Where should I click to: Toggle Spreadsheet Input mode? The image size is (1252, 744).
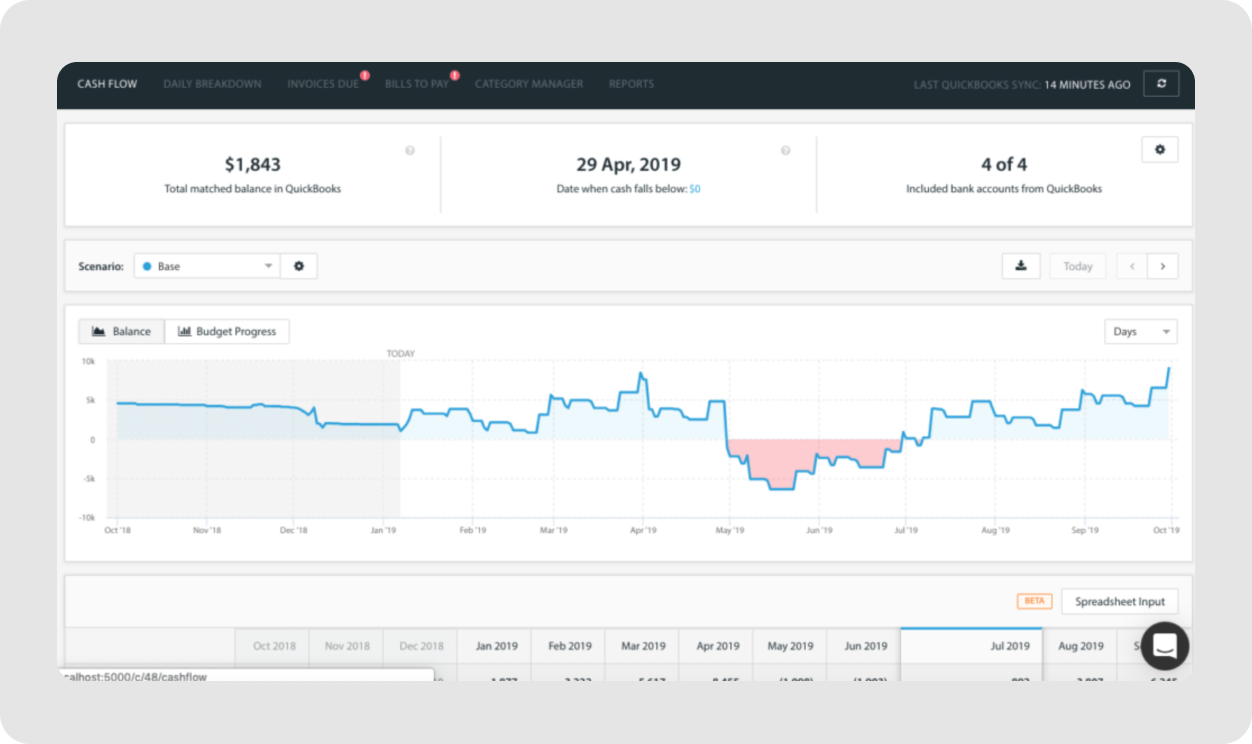tap(1119, 601)
